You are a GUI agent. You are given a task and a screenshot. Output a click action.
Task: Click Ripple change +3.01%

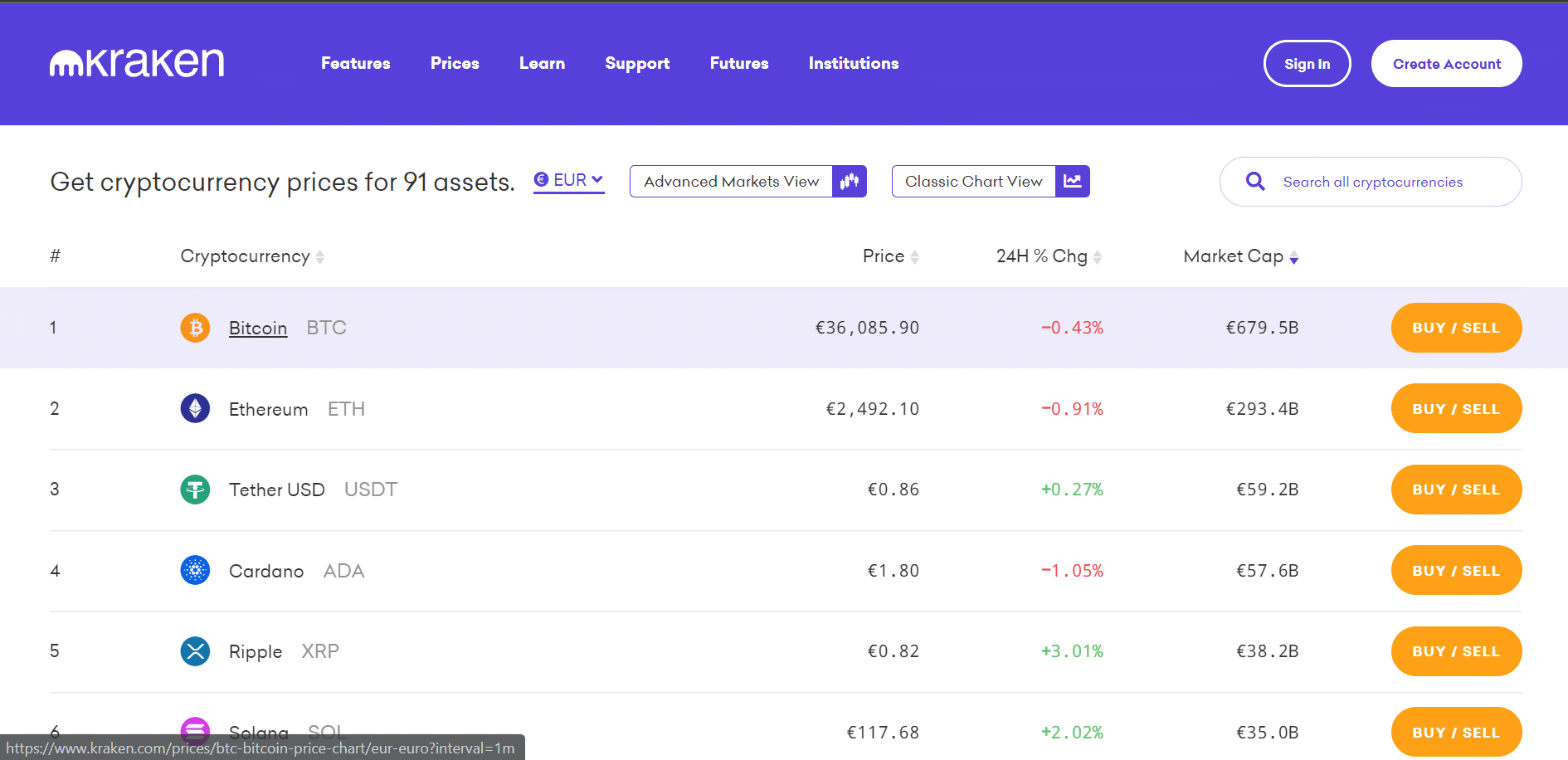coord(1072,651)
